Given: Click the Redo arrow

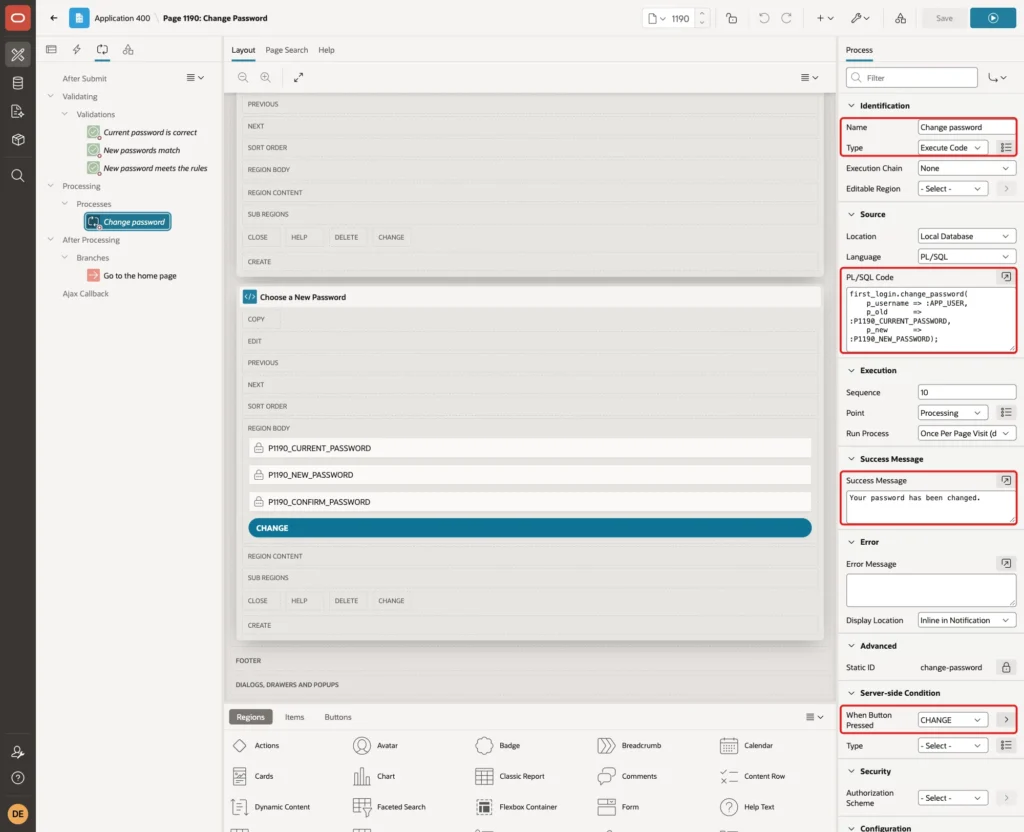Looking at the screenshot, I should pos(786,18).
